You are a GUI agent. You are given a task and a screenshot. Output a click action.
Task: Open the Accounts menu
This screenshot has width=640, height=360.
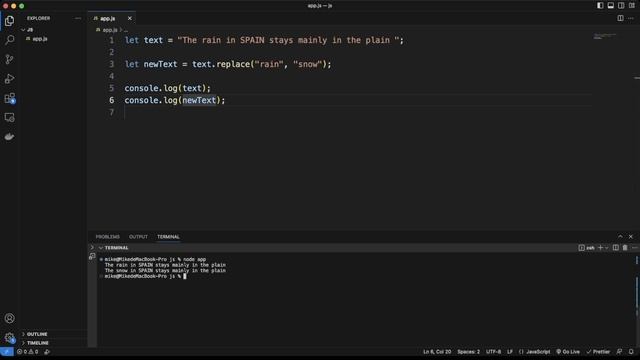[x=9, y=318]
